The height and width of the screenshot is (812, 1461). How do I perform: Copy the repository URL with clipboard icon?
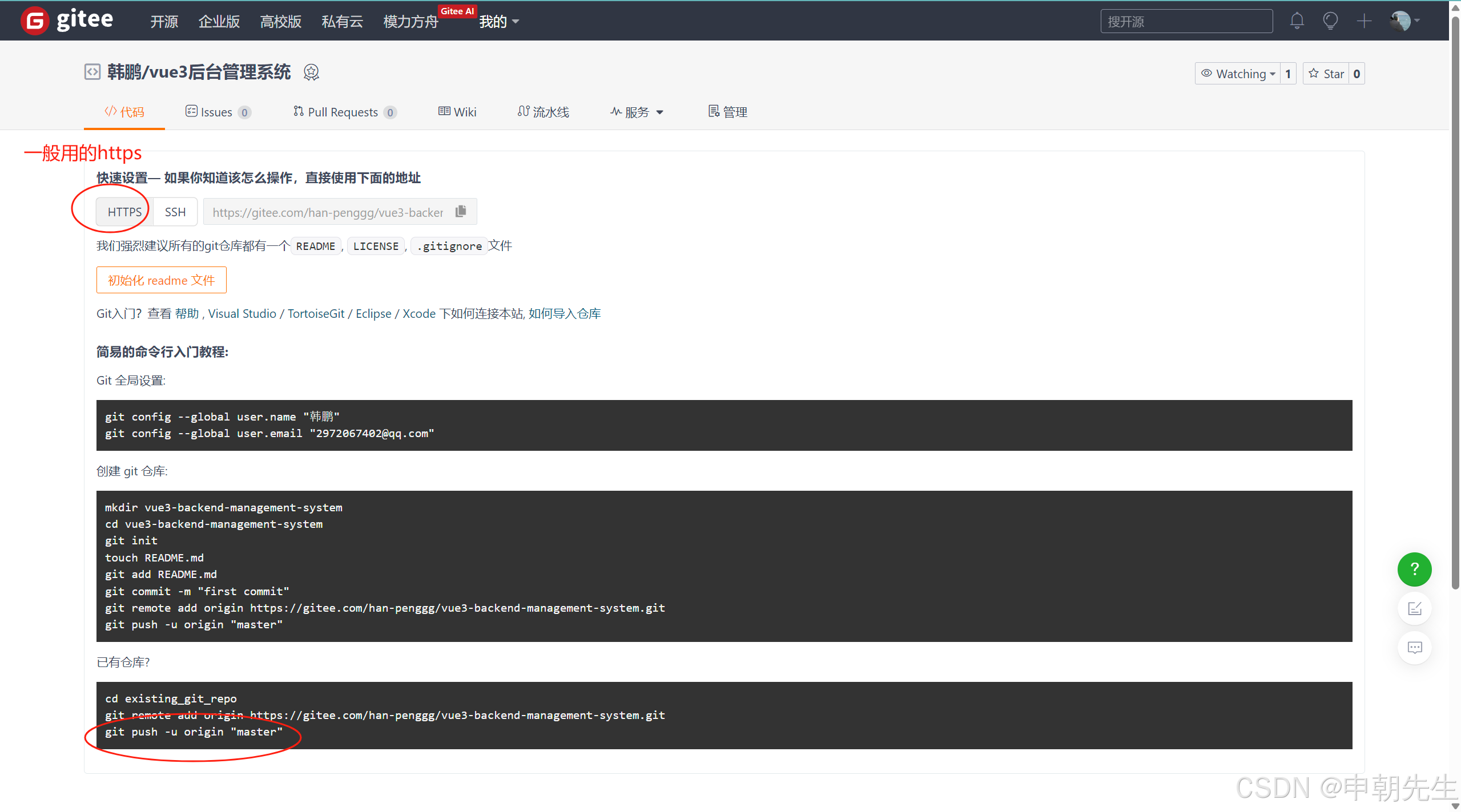point(461,212)
